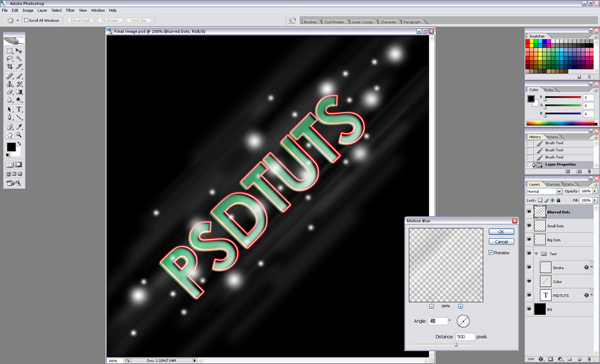This screenshot has height=364, width=600.
Task: Click Jump to ImageReady button
Action: [x=14, y=183]
